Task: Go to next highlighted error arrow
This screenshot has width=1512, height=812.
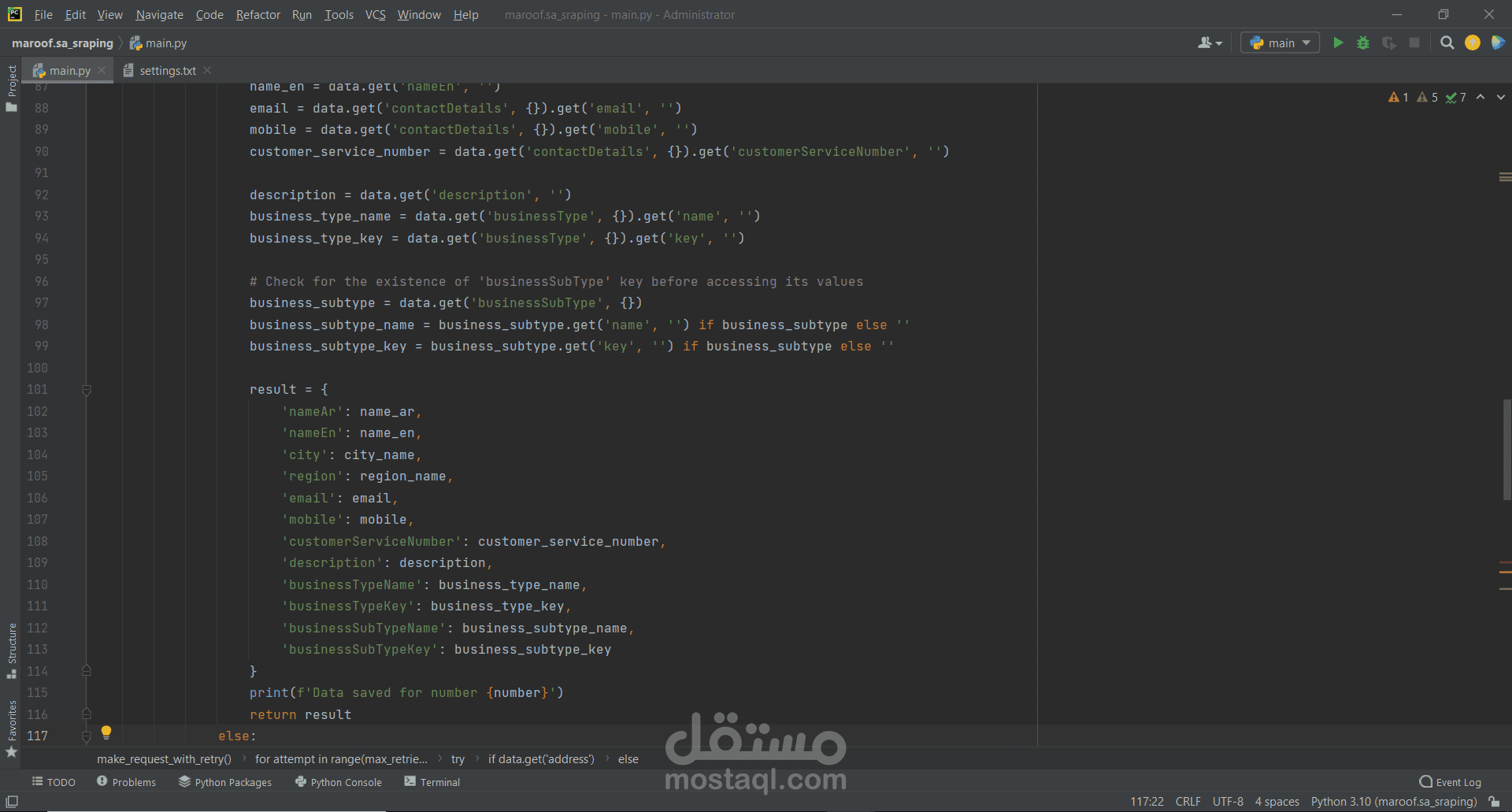Action: tap(1501, 97)
